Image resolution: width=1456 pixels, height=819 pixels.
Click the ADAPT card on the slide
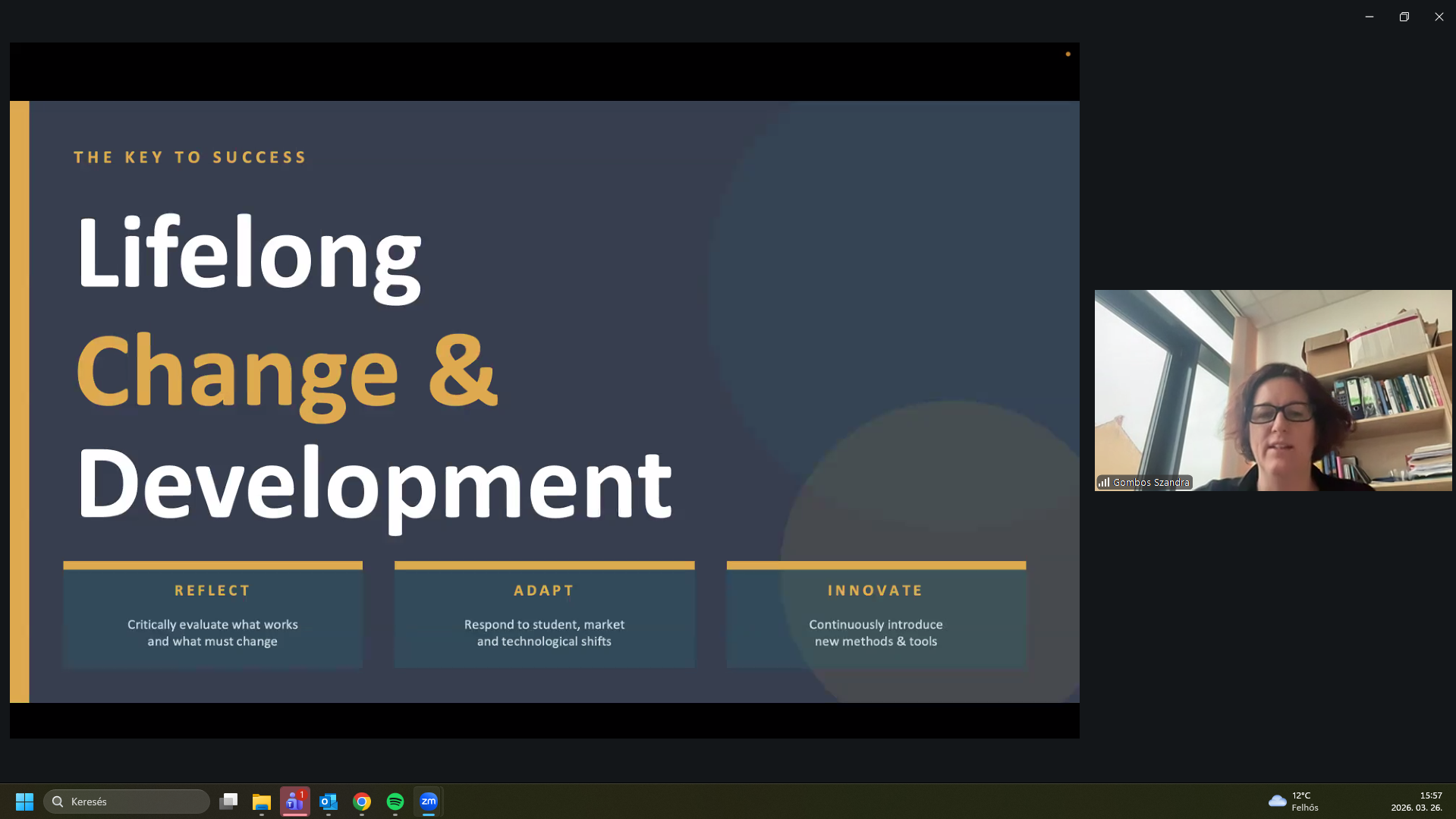(544, 615)
